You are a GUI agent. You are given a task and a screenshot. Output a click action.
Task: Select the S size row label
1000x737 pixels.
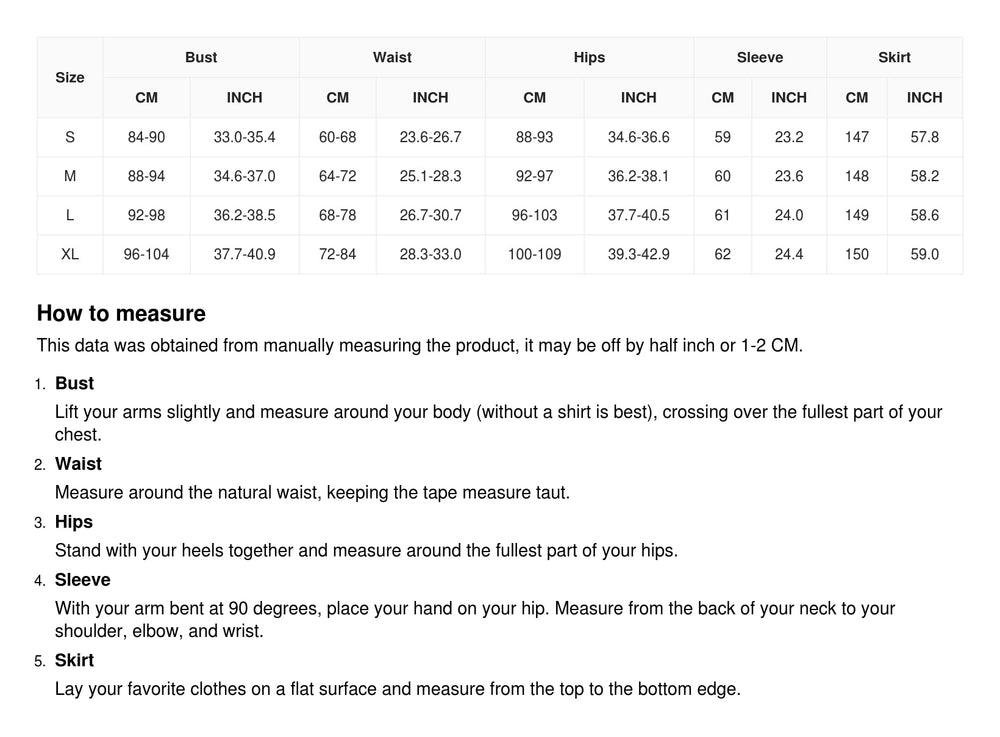pyautogui.click(x=70, y=137)
